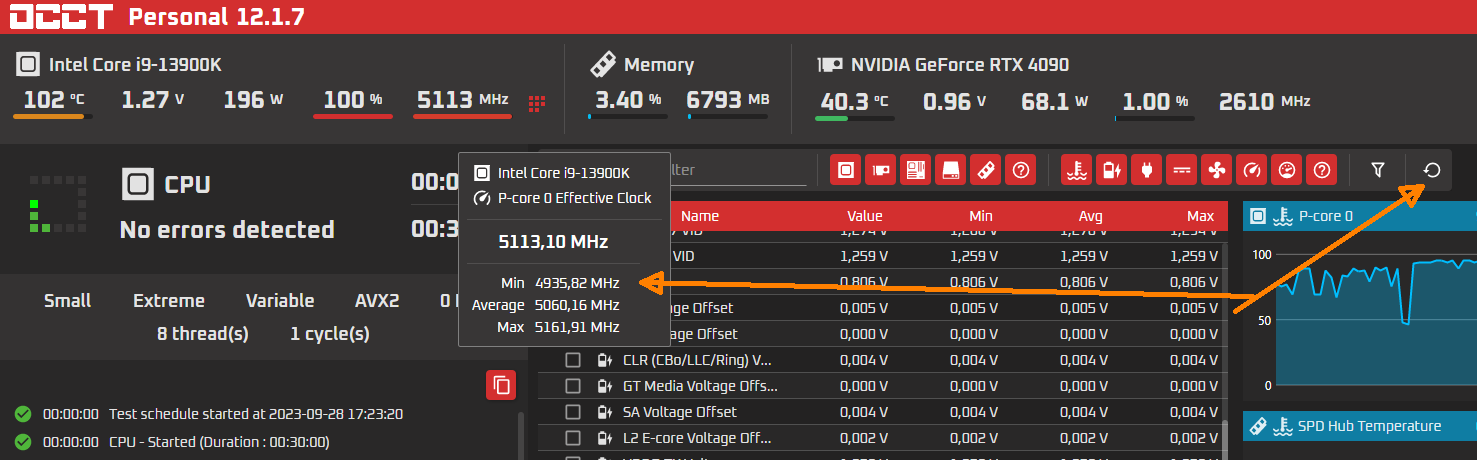
Task: Sort the table by Min column
Action: [981, 216]
